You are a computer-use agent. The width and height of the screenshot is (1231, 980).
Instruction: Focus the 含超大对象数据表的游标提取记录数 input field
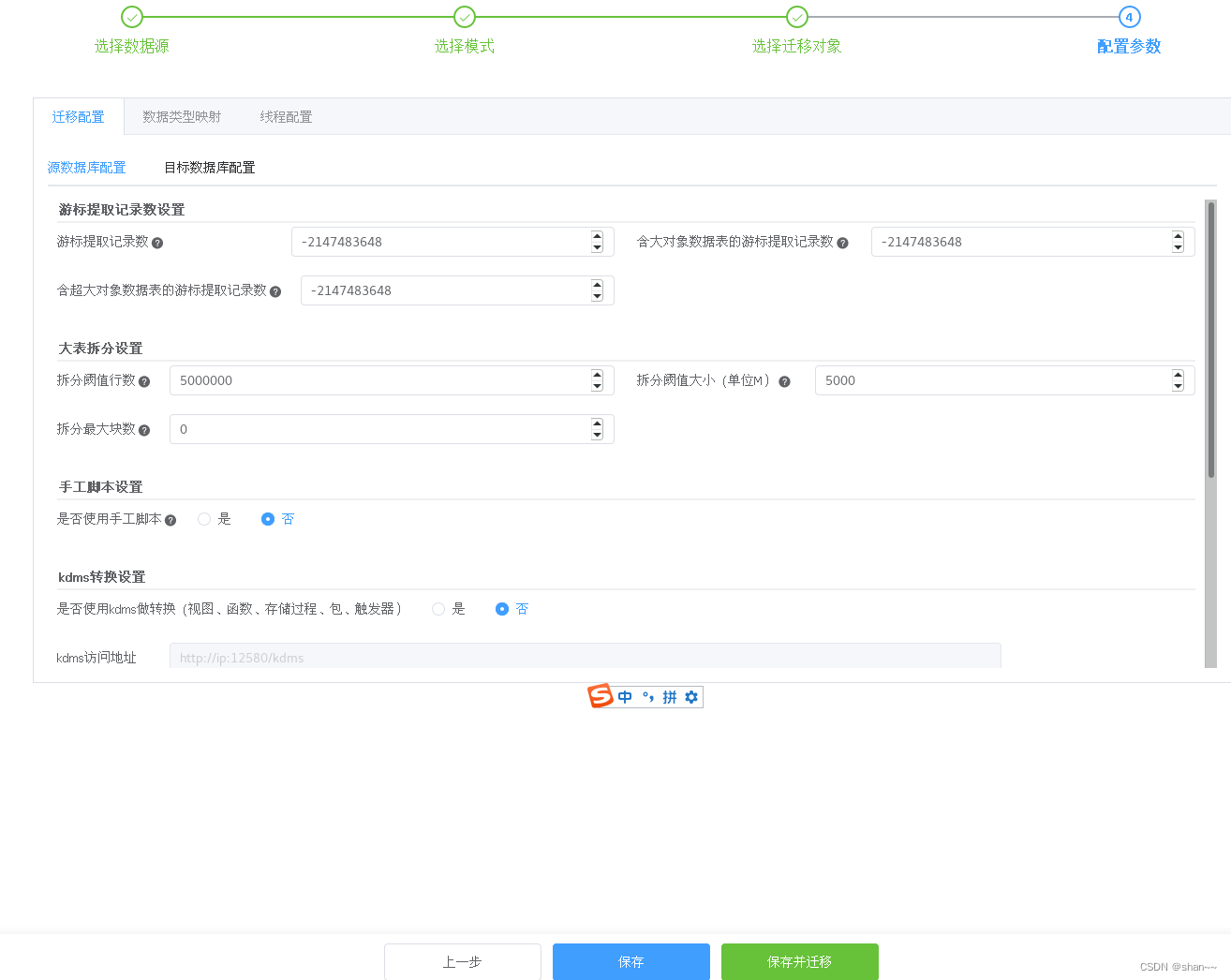[457, 290]
